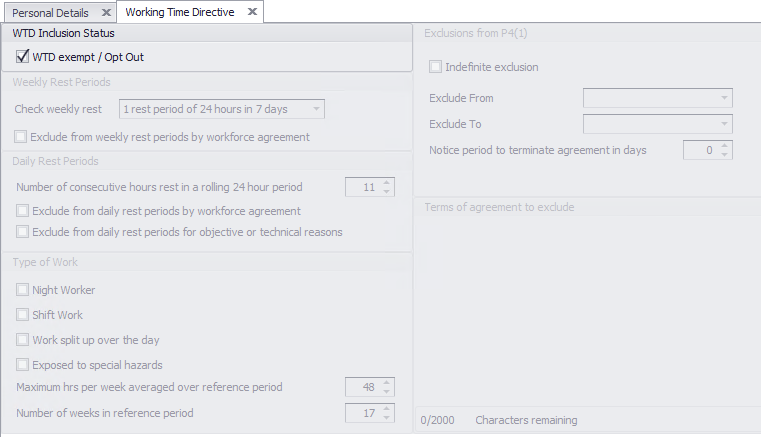
Task: Toggle the Shift Work checkbox
Action: click(x=23, y=315)
